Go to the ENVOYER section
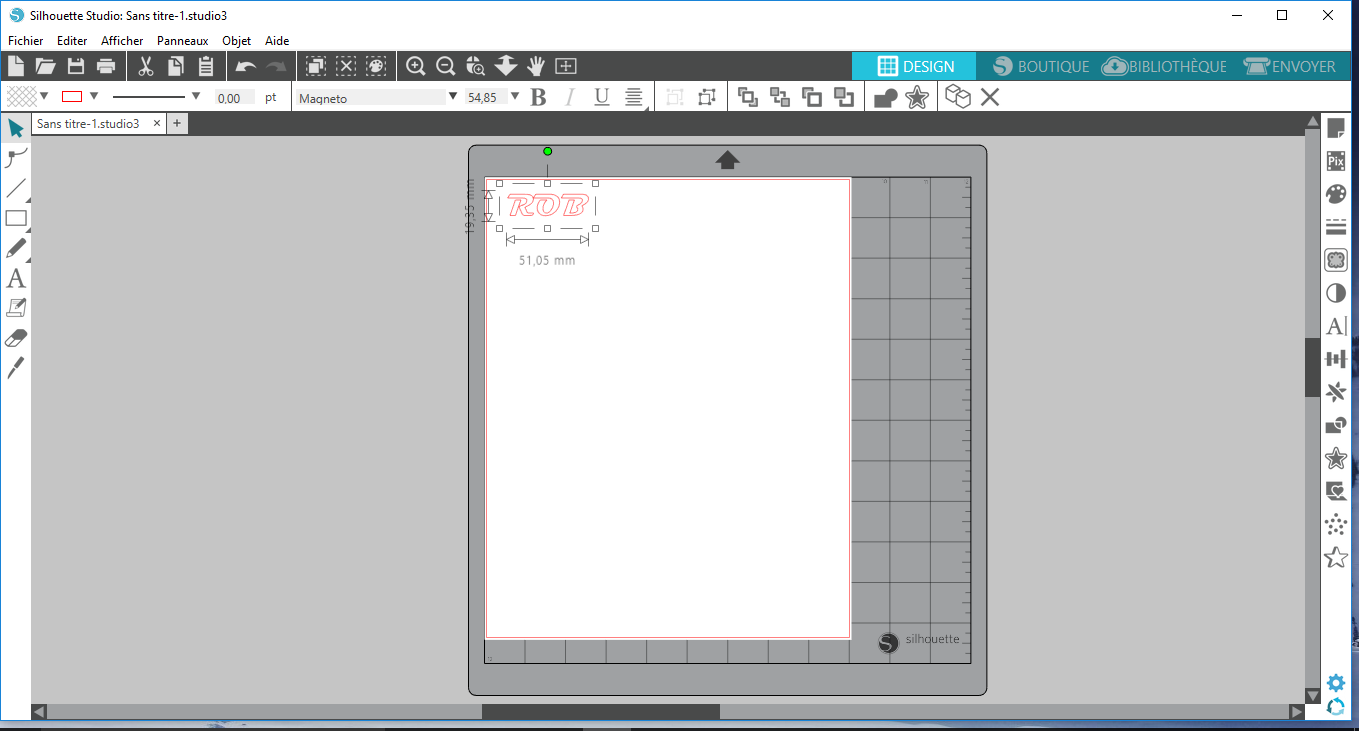Viewport: 1359px width, 731px height. [x=1290, y=66]
